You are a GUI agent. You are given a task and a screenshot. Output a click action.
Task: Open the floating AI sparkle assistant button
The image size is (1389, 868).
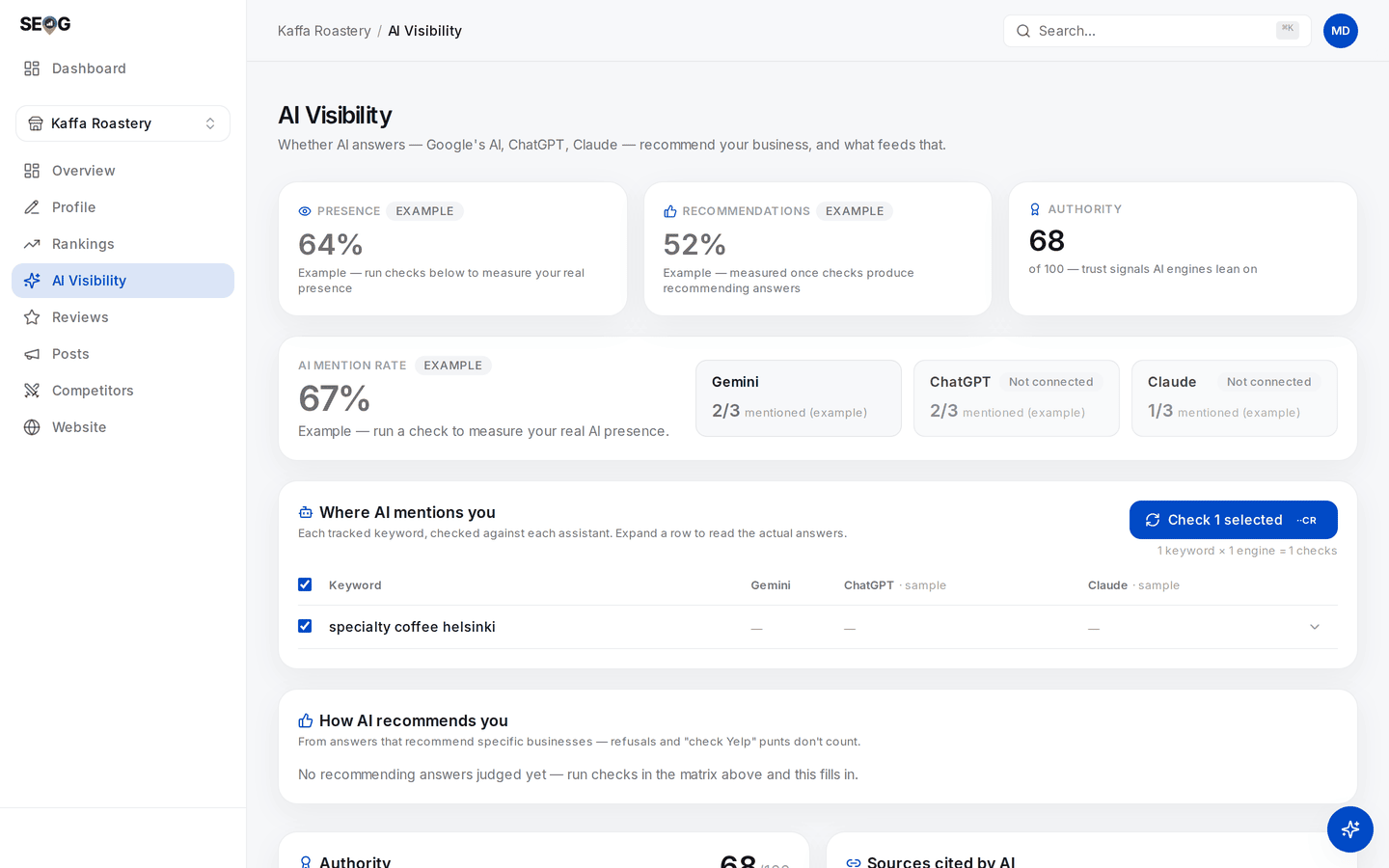pyautogui.click(x=1350, y=829)
